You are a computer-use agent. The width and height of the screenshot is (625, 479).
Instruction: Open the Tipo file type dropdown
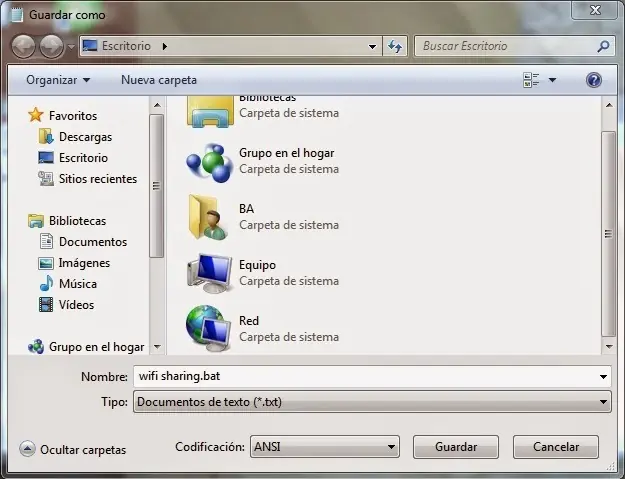click(x=372, y=402)
